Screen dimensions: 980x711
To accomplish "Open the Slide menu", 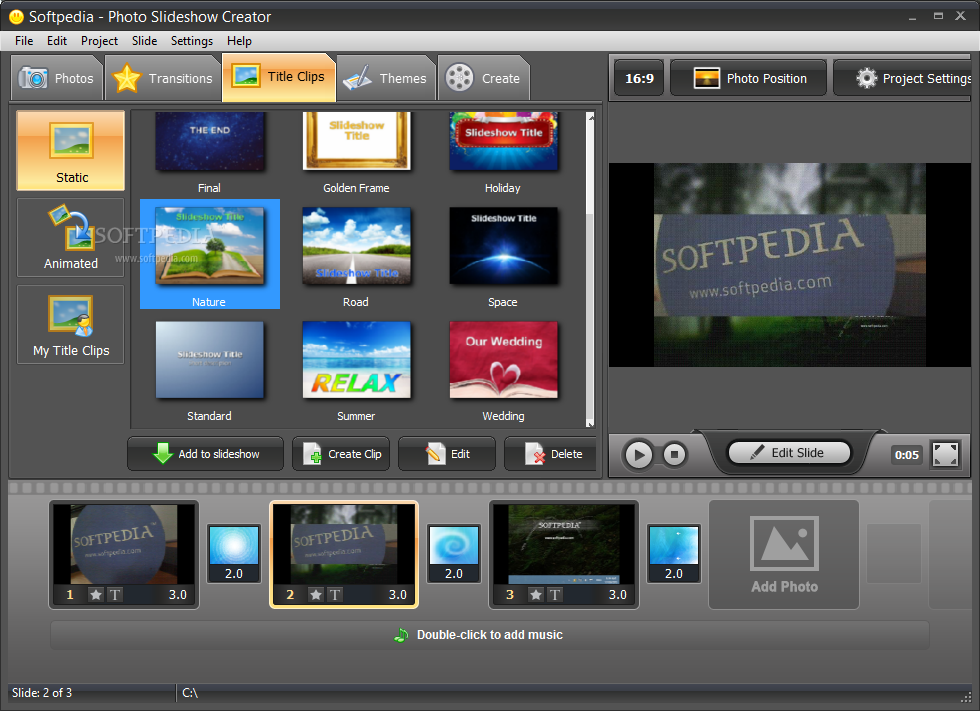I will [144, 41].
